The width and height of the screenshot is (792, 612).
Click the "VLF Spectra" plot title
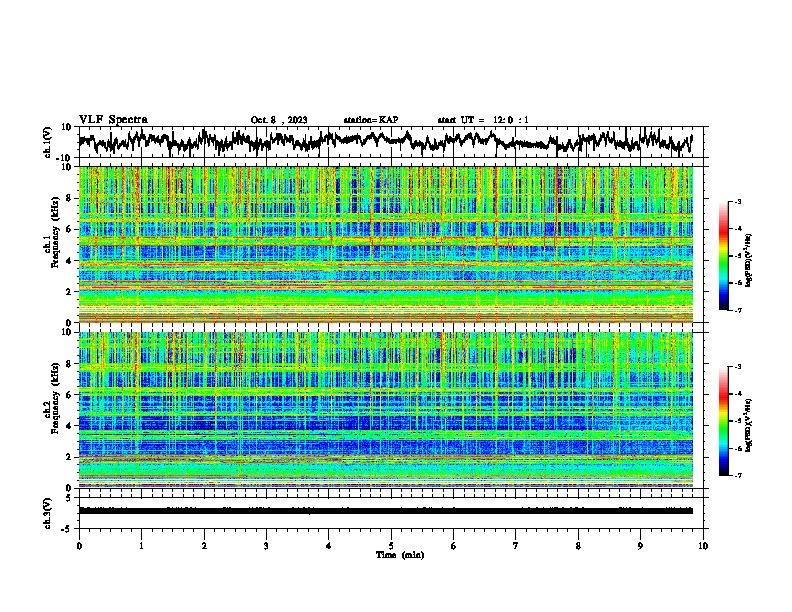pos(113,120)
